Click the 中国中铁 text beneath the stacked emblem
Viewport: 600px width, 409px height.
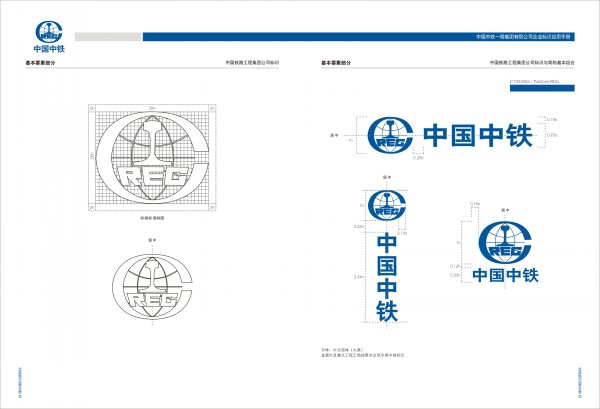point(506,276)
